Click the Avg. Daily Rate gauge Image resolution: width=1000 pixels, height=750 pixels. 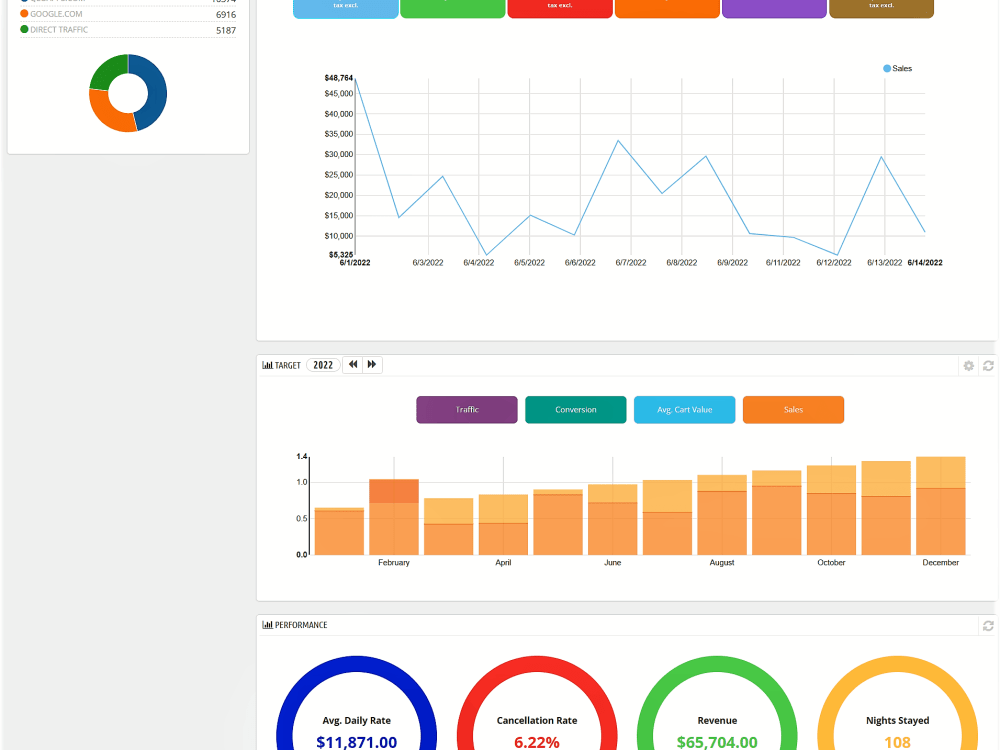point(357,703)
